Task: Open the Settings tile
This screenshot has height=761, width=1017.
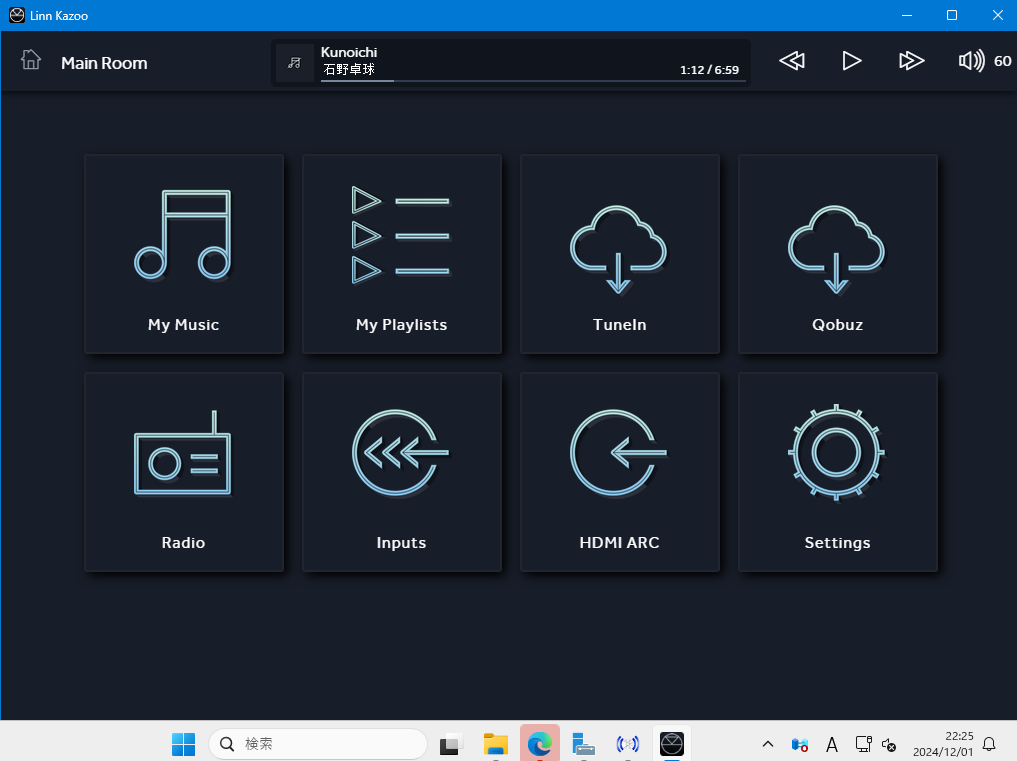Action: 838,472
